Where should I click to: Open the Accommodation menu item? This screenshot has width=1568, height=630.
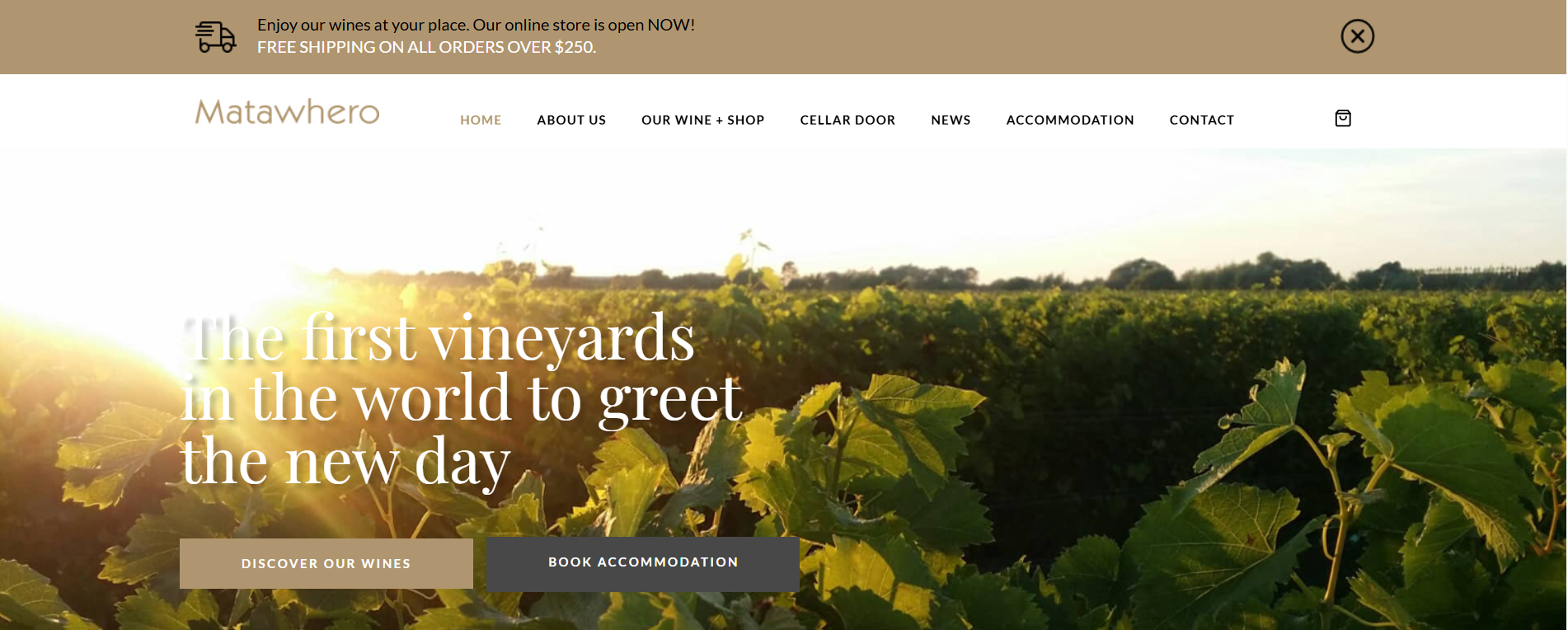[x=1070, y=120]
